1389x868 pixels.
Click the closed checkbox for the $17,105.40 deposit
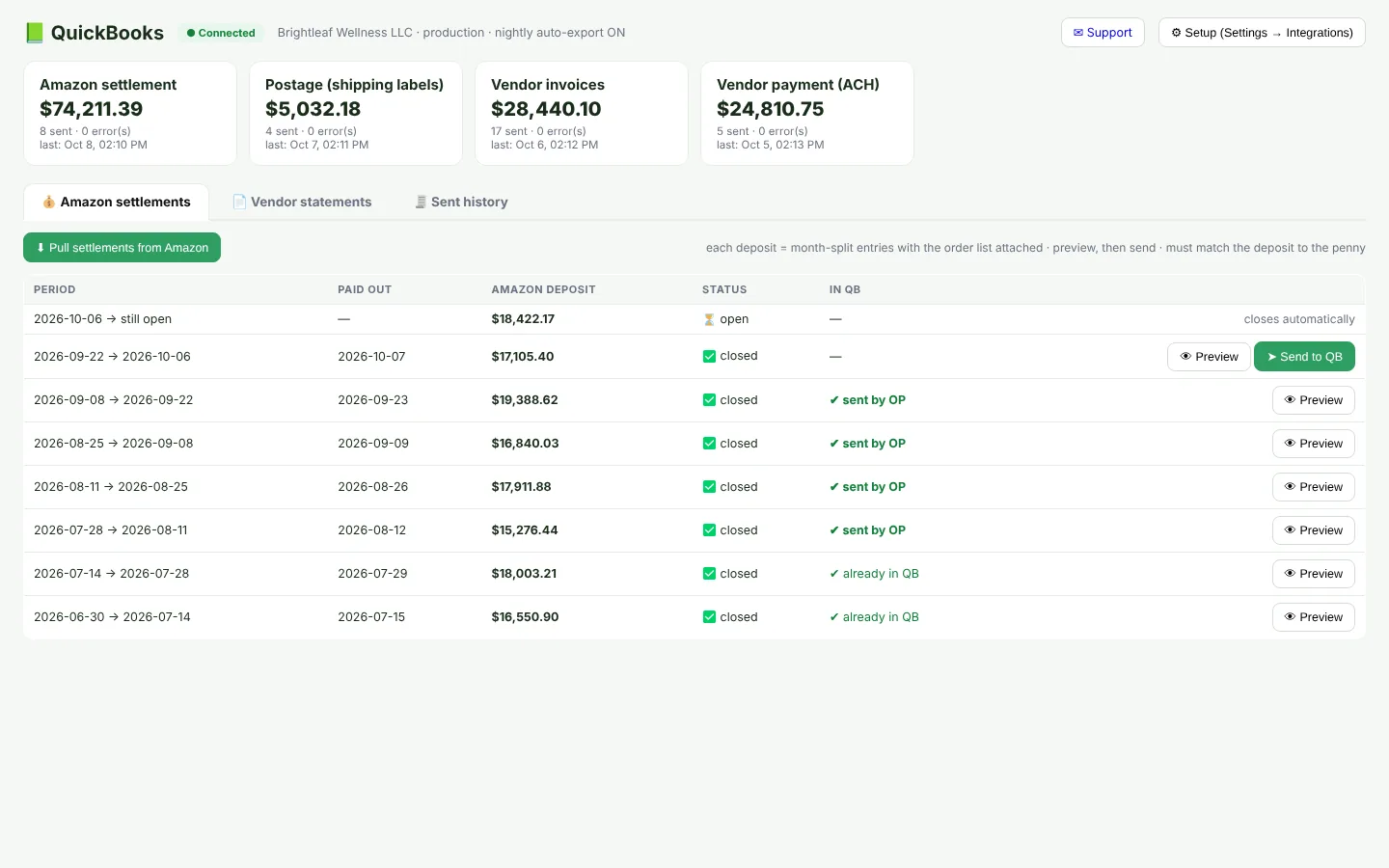[x=709, y=356]
